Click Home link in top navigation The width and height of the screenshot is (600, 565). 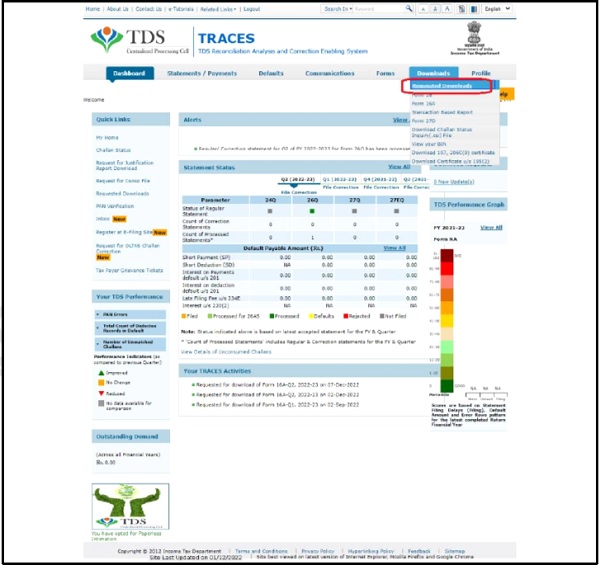pos(93,9)
